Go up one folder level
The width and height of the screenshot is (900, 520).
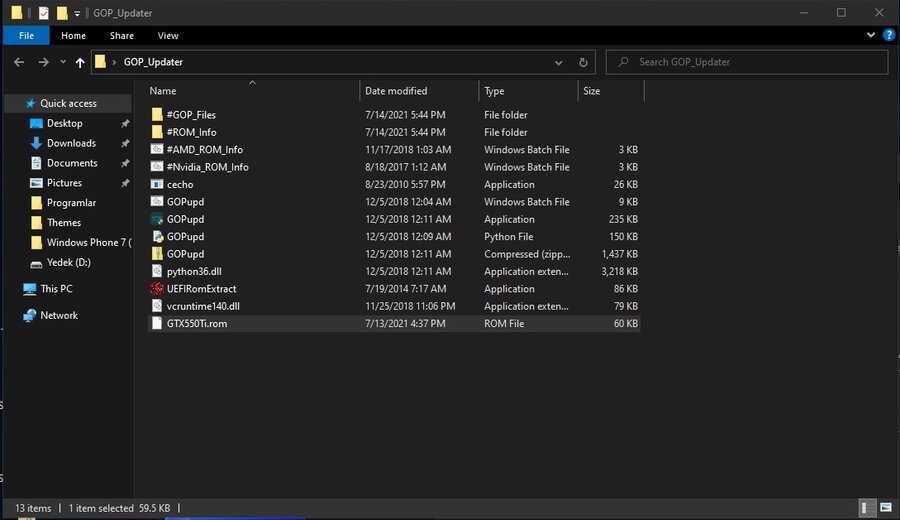click(x=80, y=62)
